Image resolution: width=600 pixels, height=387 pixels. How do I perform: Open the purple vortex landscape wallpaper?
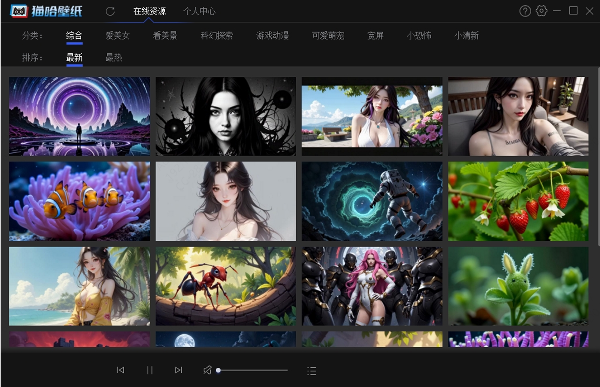(x=80, y=116)
